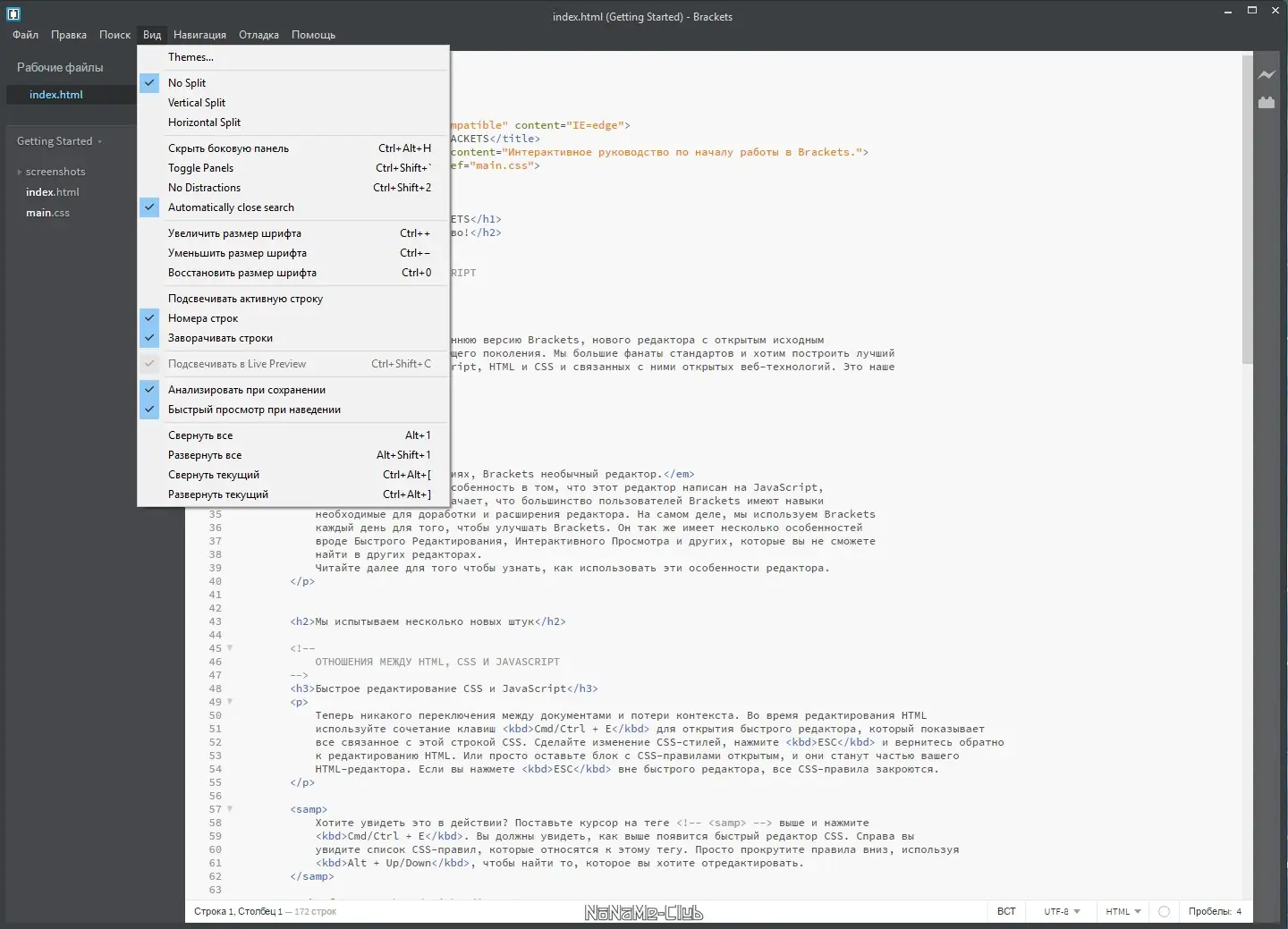1288x929 pixels.
Task: Click the vertical editor scrollbar thumb
Action: [1248, 207]
